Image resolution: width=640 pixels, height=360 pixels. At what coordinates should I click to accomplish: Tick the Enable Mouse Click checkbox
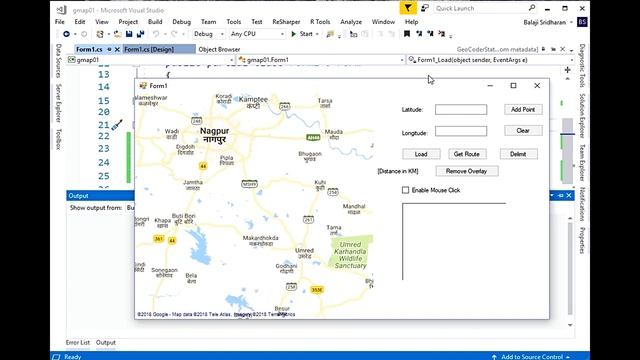pos(405,190)
